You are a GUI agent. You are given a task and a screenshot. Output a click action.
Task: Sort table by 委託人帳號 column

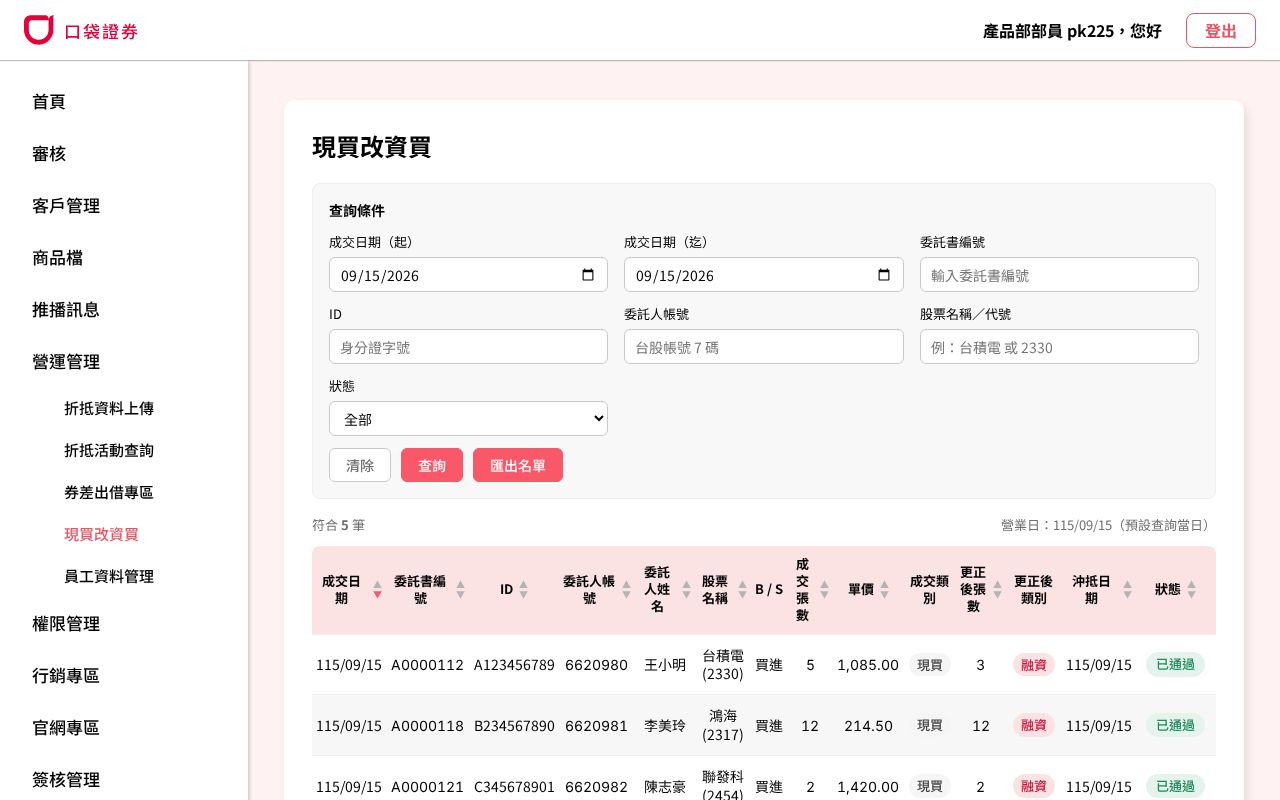pyautogui.click(x=626, y=589)
